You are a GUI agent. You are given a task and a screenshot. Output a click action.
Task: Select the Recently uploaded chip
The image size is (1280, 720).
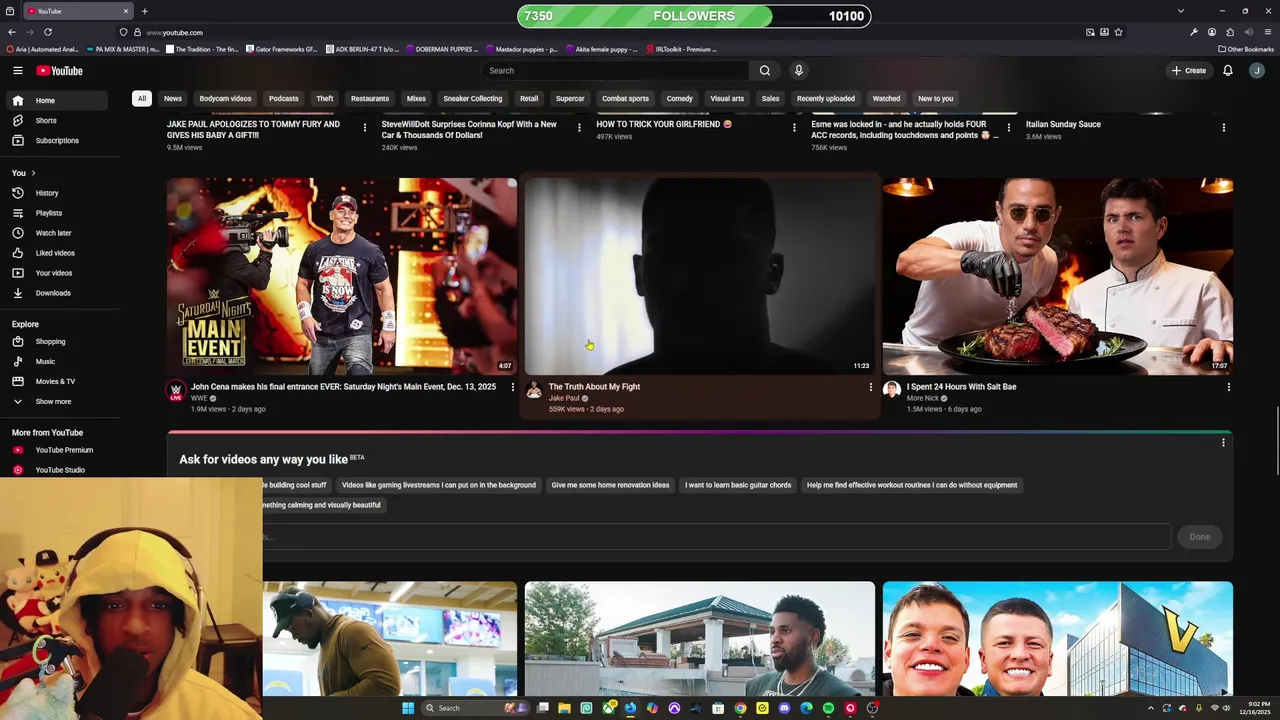826,98
